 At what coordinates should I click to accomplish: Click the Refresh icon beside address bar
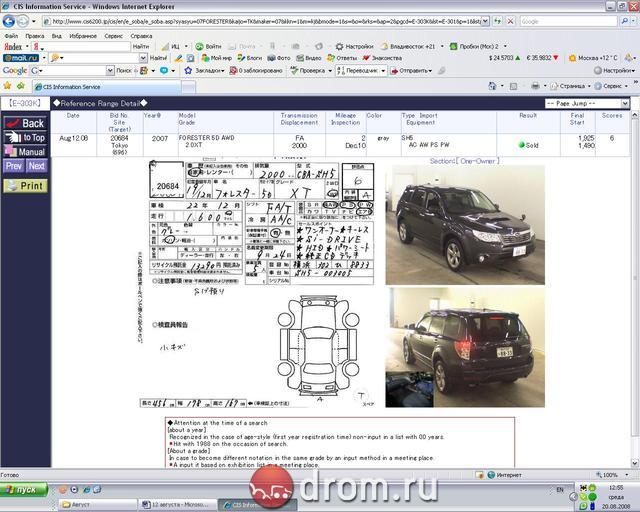tap(497, 21)
